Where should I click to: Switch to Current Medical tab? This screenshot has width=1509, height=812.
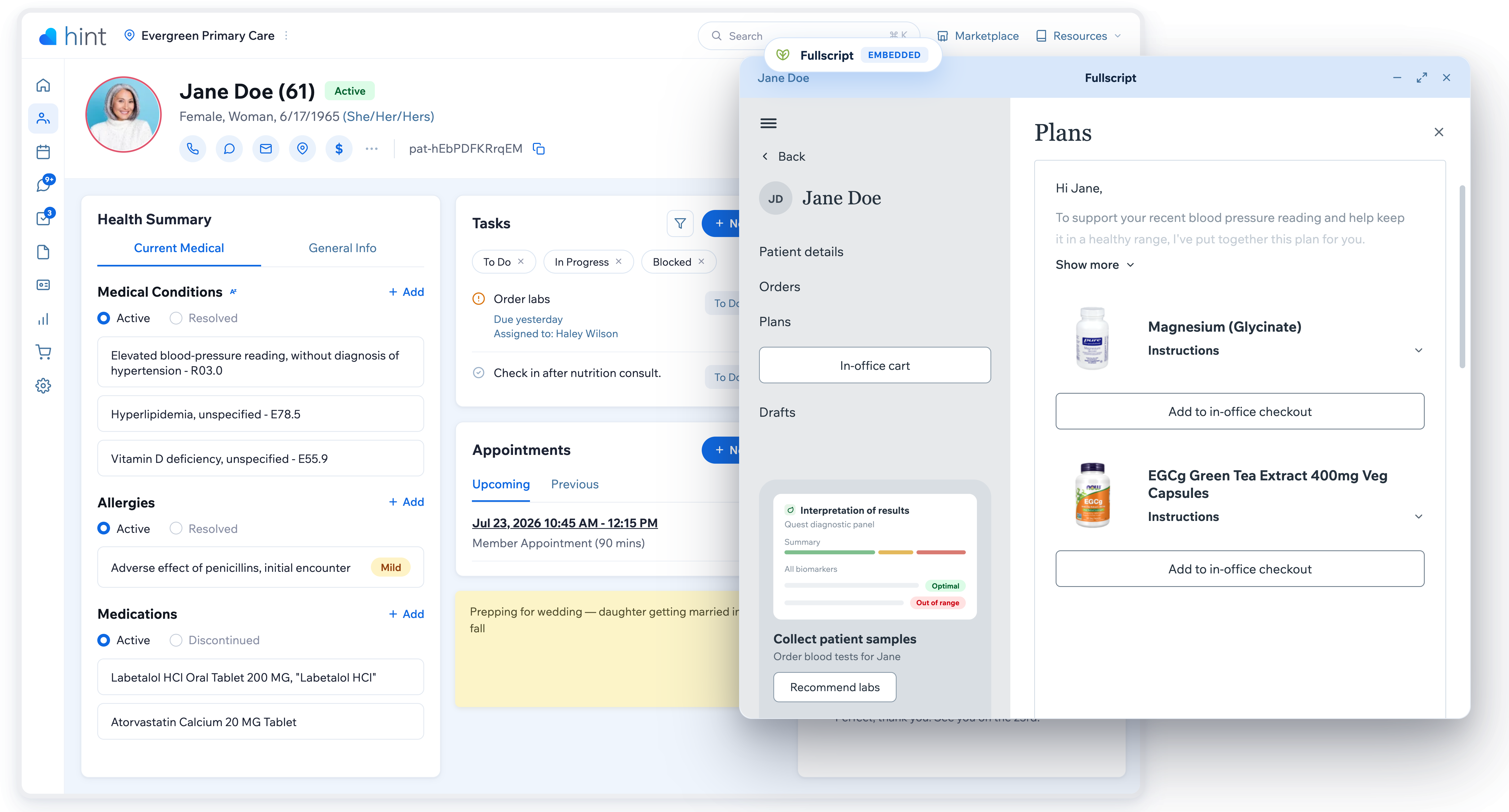coord(179,248)
